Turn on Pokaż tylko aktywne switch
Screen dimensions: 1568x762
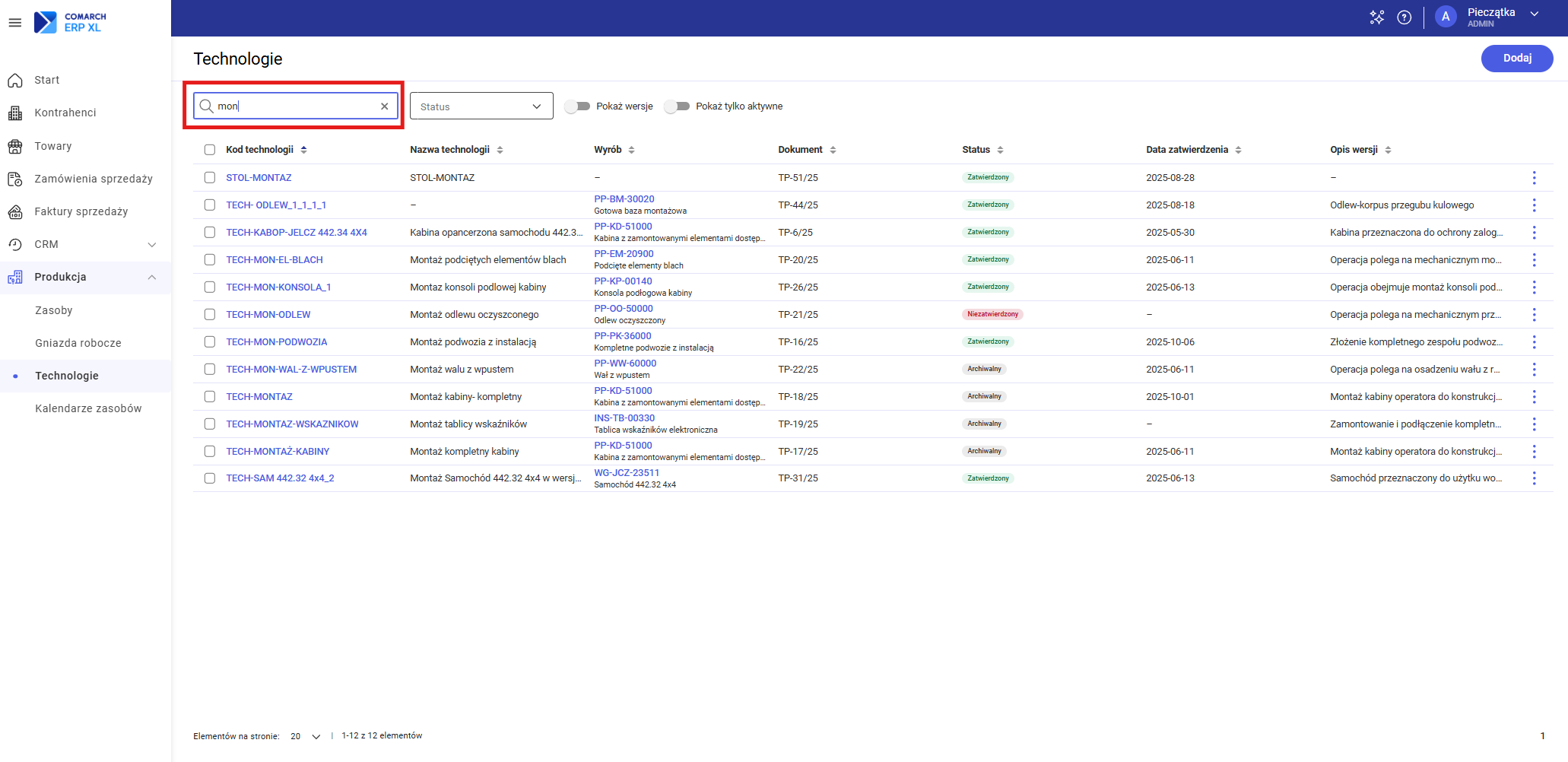tap(677, 106)
